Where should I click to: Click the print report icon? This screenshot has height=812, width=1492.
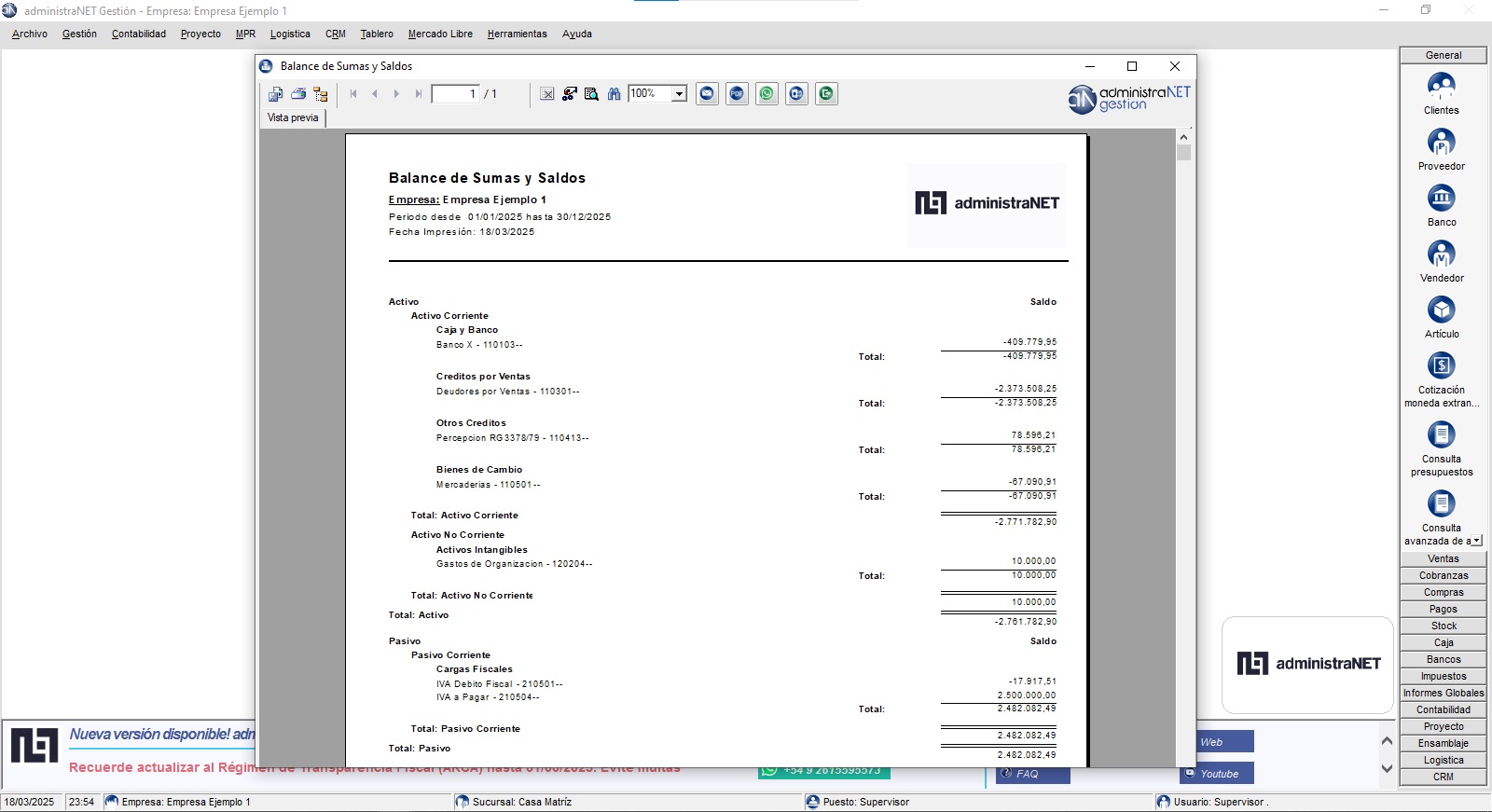tap(298, 94)
